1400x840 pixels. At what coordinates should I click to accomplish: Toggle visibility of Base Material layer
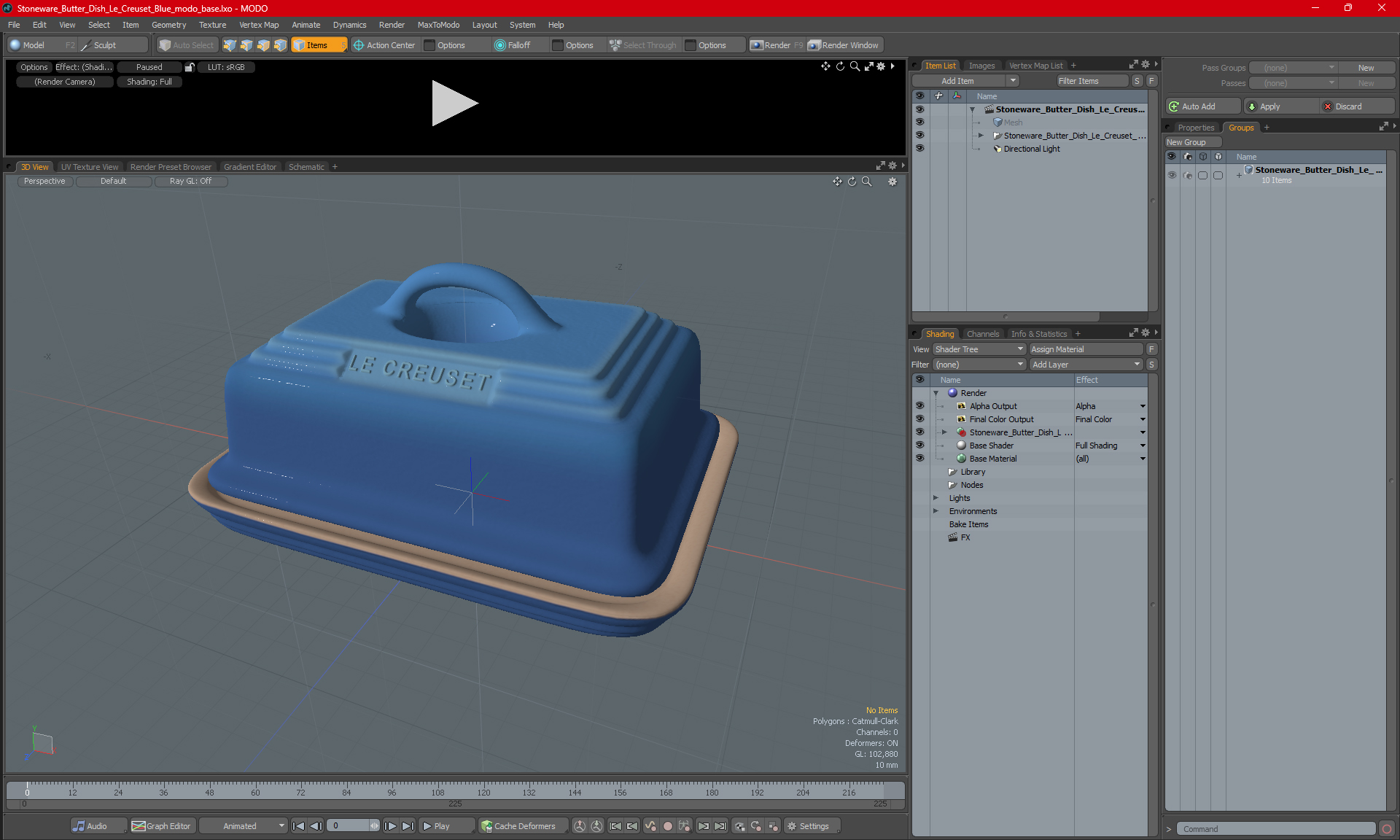919,459
